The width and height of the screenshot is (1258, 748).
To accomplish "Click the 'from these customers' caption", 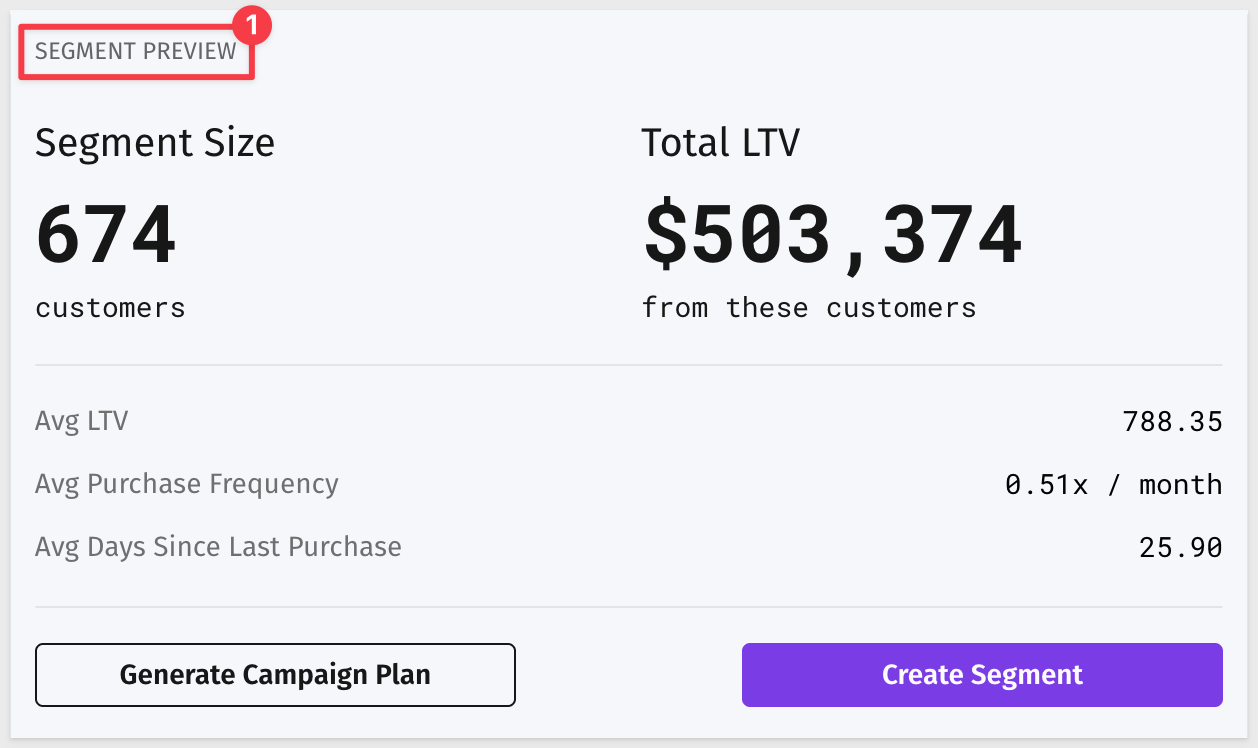I will pos(809,307).
